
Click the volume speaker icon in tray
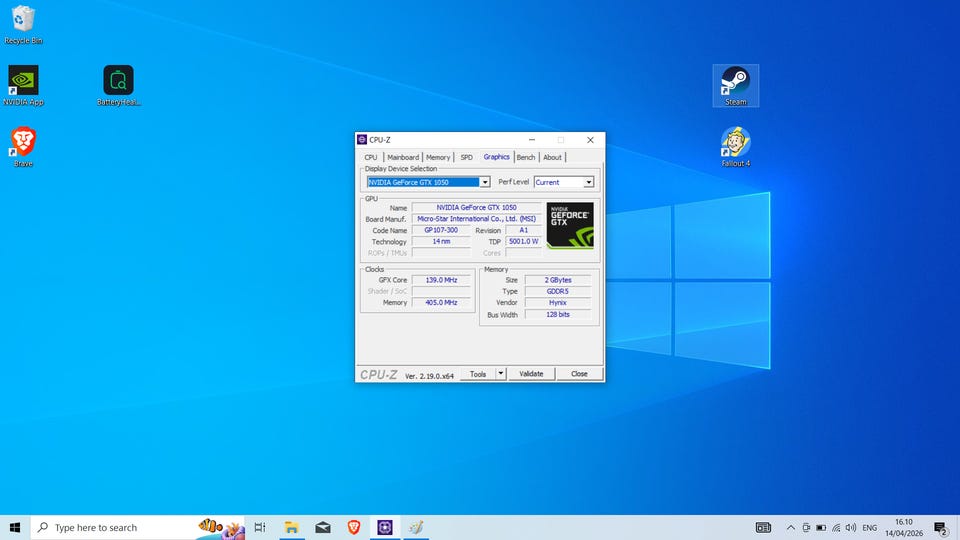[x=849, y=527]
